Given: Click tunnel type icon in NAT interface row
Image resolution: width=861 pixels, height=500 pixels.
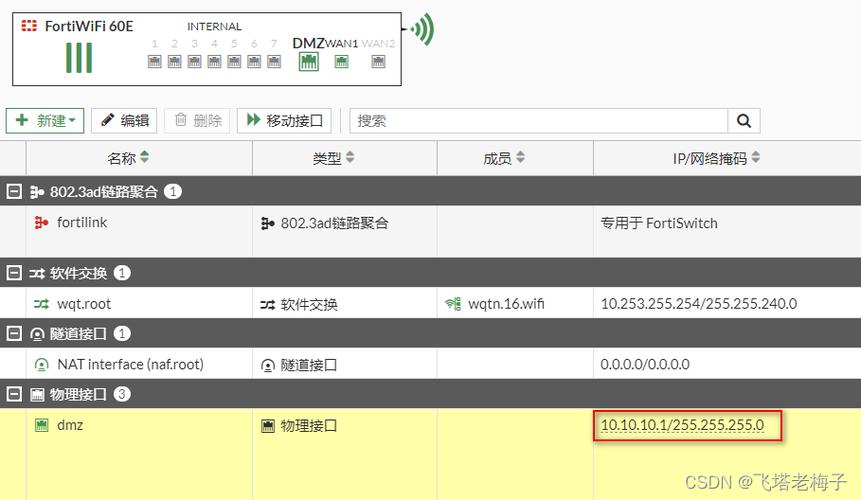Looking at the screenshot, I should 267,366.
